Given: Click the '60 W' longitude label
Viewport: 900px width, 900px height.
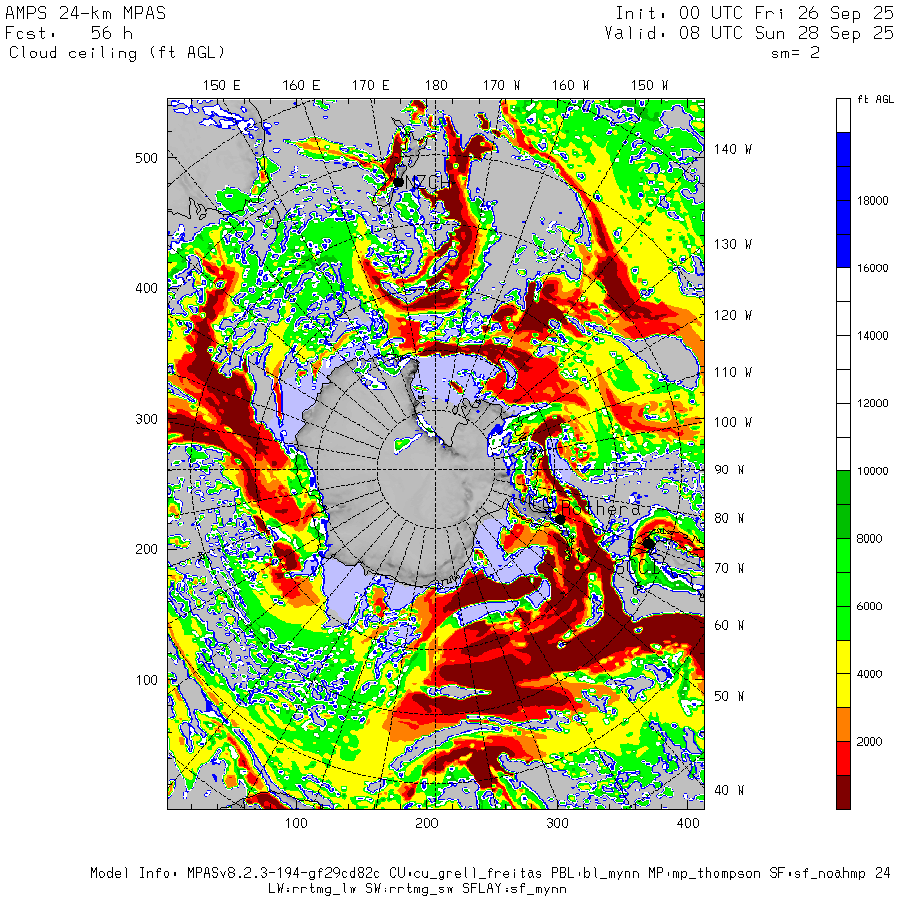Looking at the screenshot, I should pos(729,625).
